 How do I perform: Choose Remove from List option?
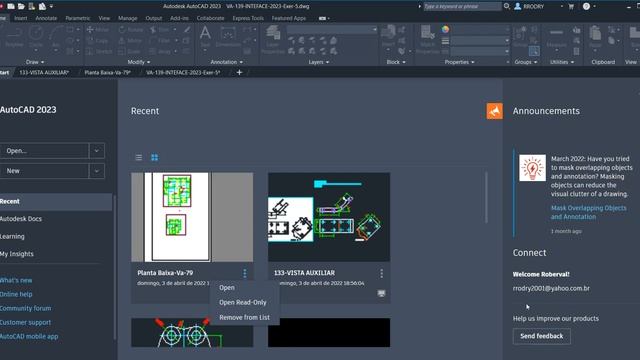(244, 317)
